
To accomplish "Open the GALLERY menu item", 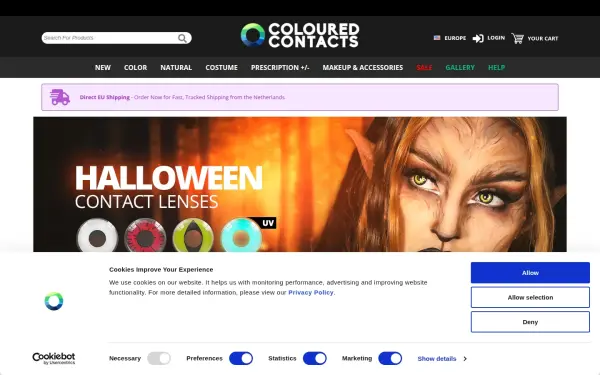I will [x=460, y=68].
